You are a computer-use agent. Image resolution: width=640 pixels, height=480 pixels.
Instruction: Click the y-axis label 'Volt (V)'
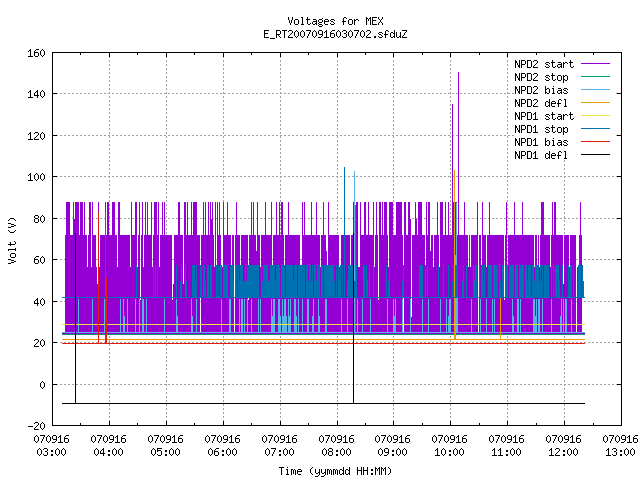pos(12,240)
